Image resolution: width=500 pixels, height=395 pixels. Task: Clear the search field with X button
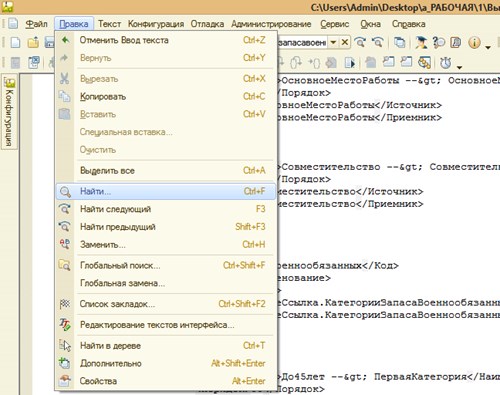[345, 43]
